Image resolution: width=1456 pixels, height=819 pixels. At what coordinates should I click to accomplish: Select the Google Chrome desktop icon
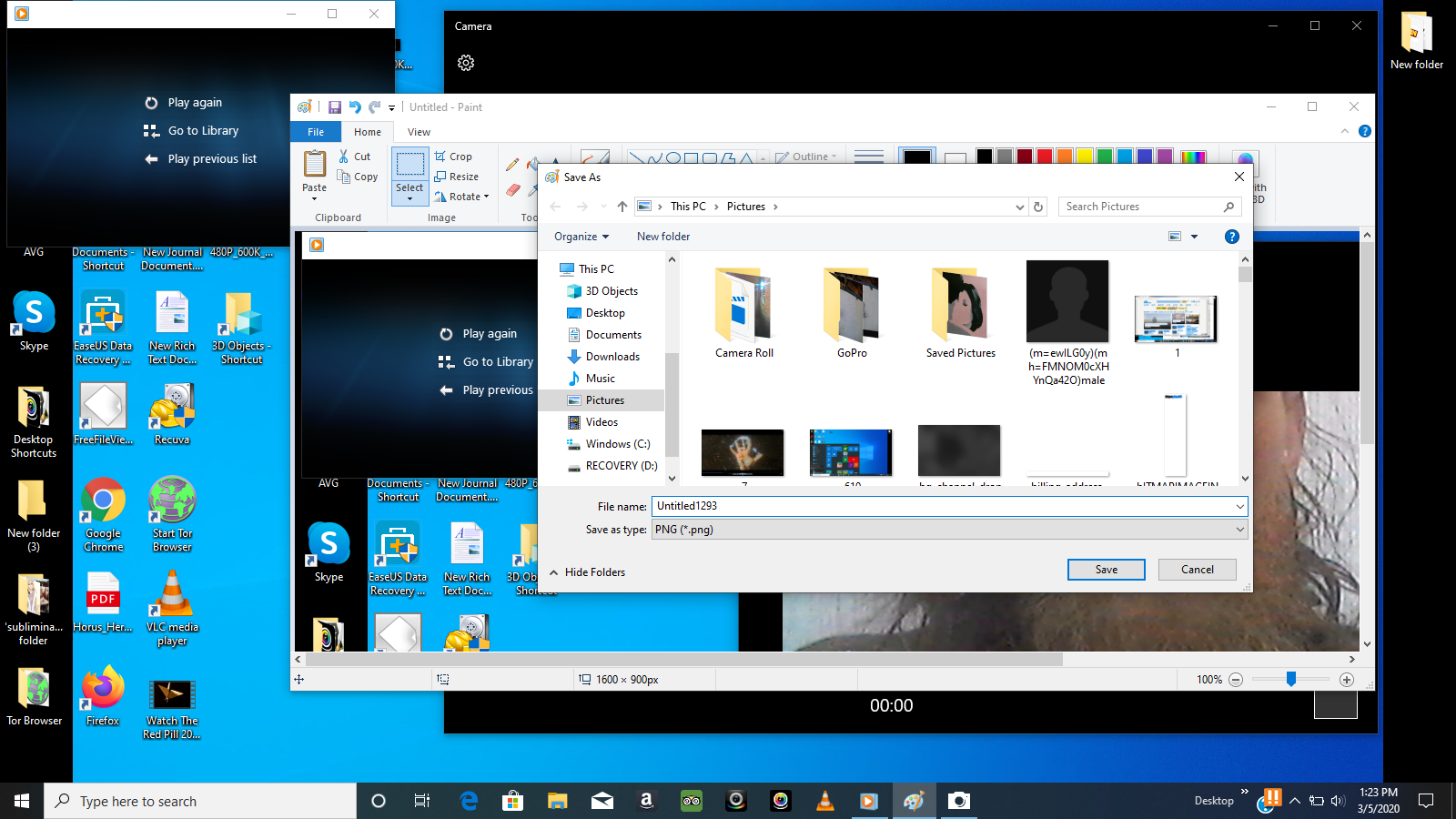[104, 515]
